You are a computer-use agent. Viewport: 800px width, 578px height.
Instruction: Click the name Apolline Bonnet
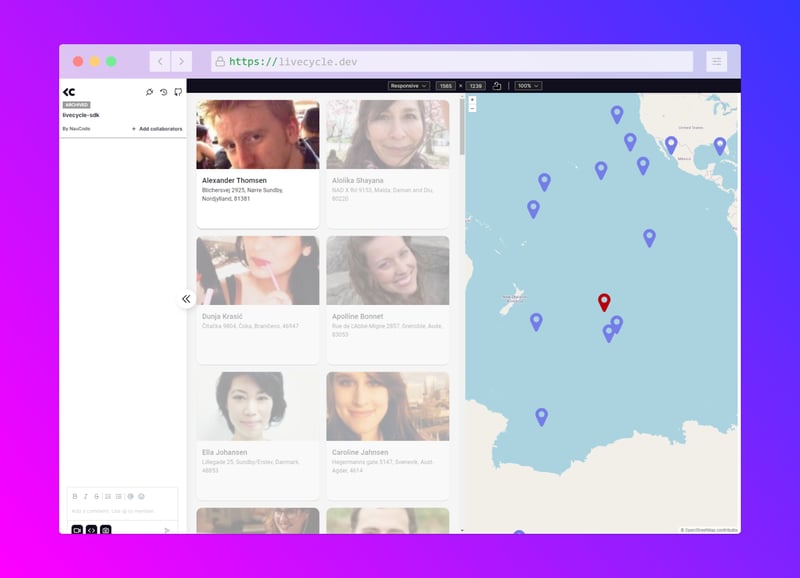point(358,316)
